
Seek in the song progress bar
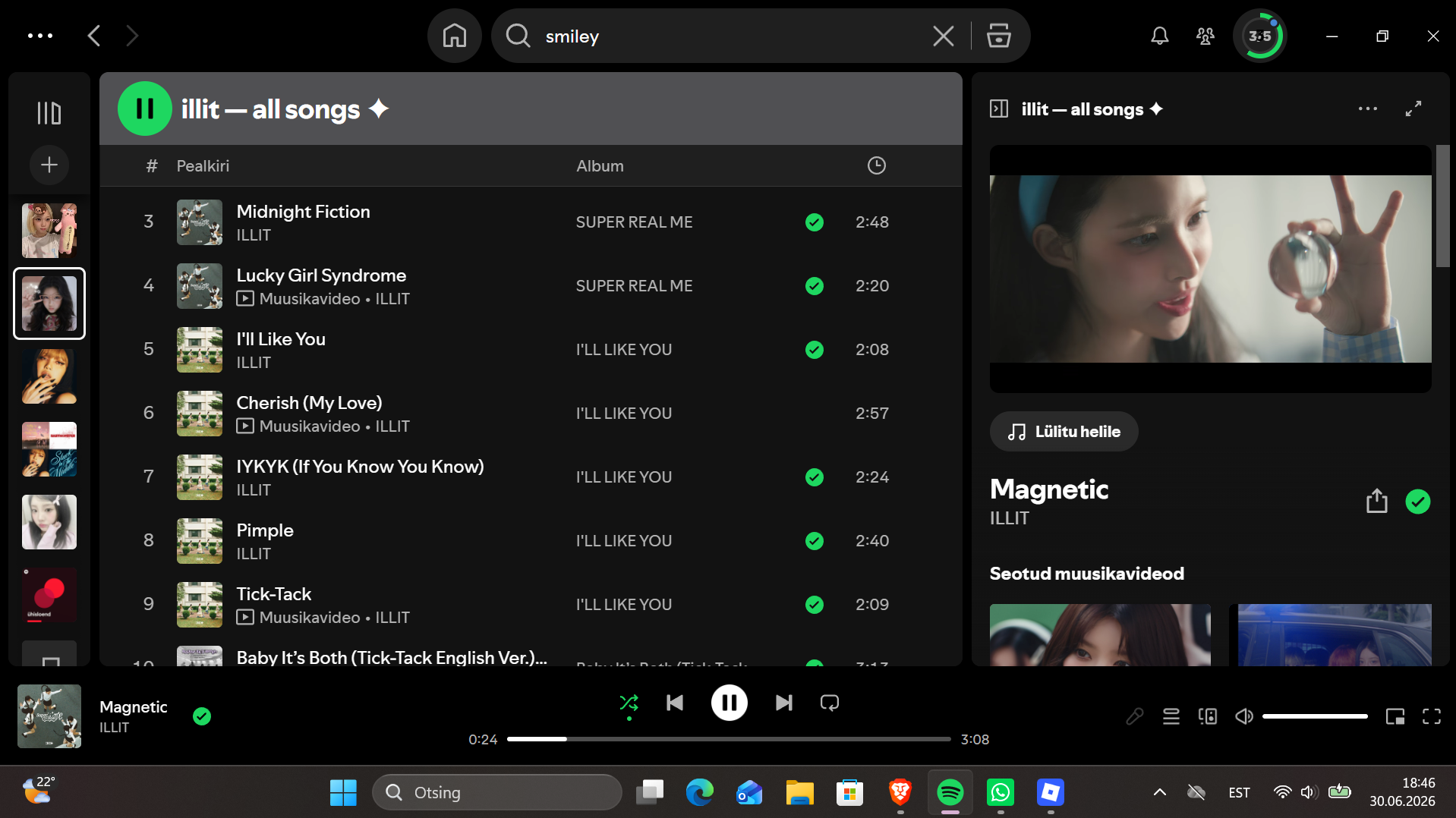click(729, 739)
